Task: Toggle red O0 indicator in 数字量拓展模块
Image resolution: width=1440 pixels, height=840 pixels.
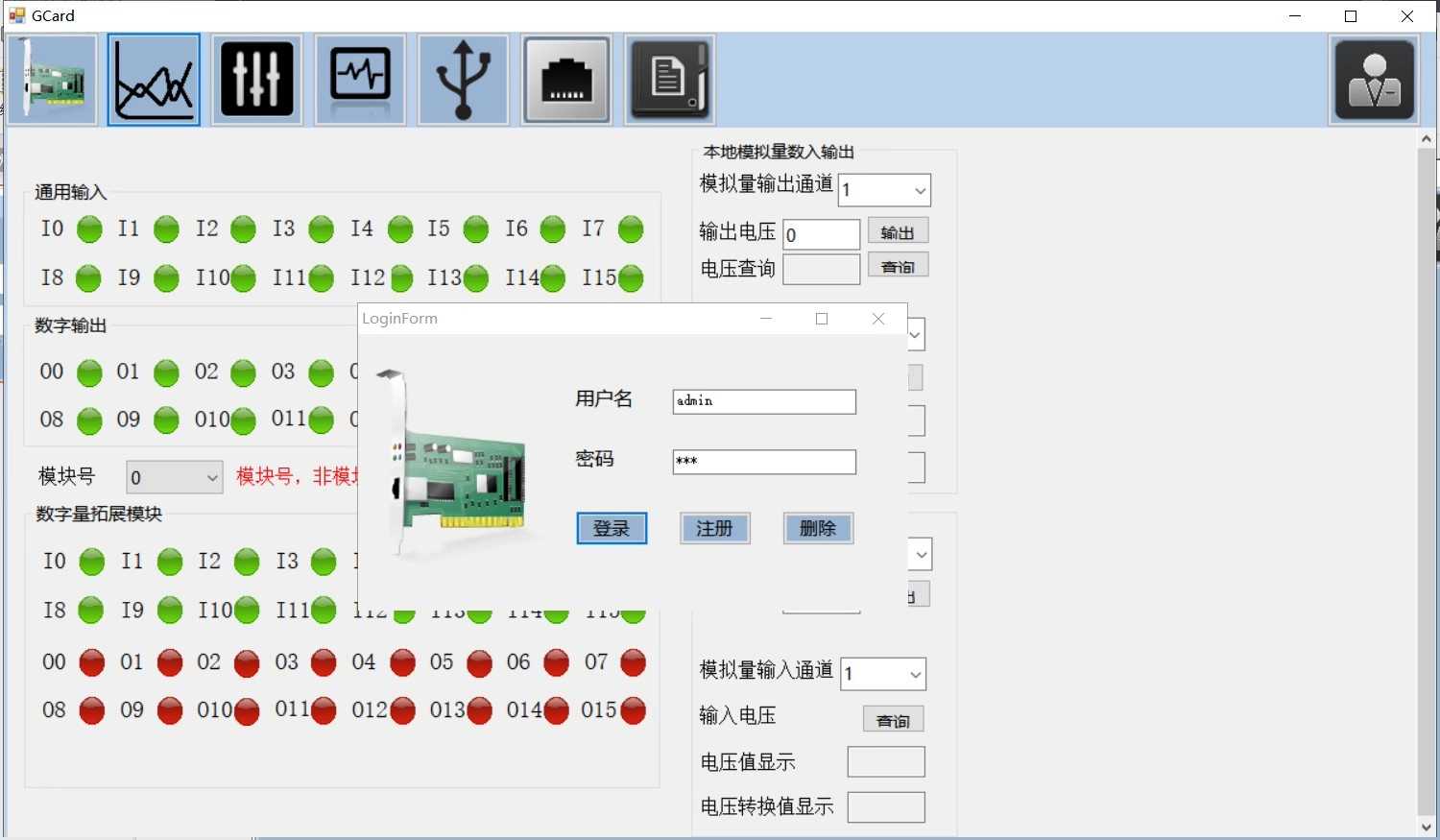Action: coord(92,662)
